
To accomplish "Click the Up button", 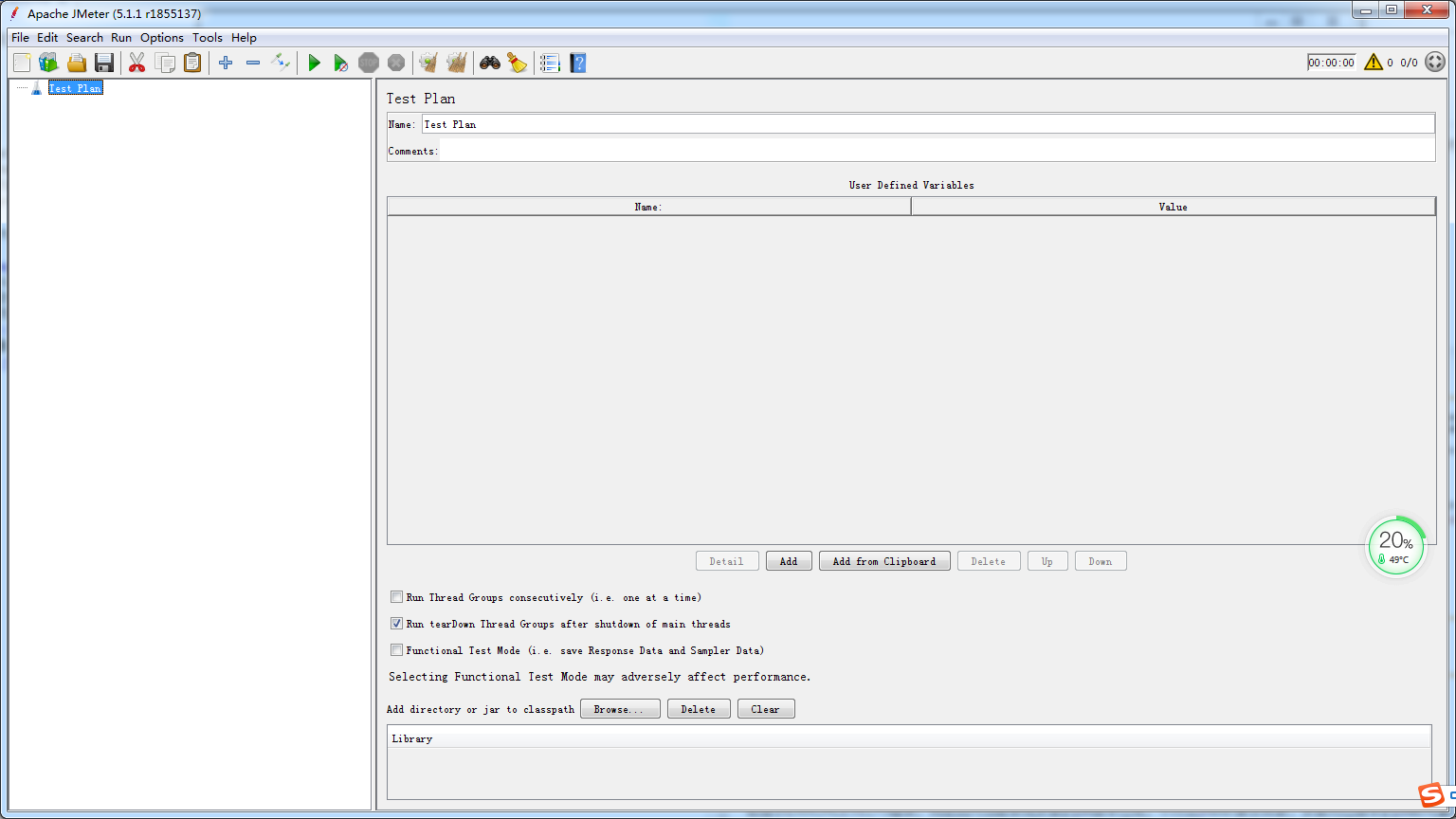I will coord(1047,561).
